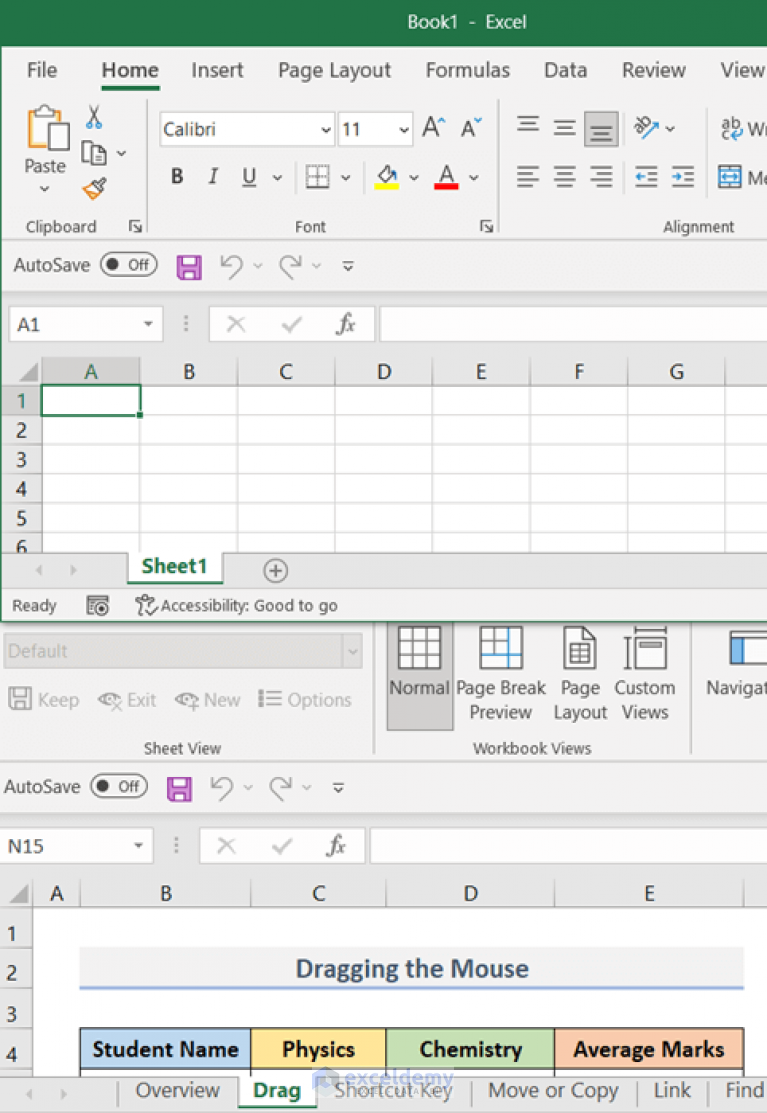Image resolution: width=767 pixels, height=1113 pixels.
Task: Click Undo in Book1 quick access toolbar
Action: click(231, 266)
